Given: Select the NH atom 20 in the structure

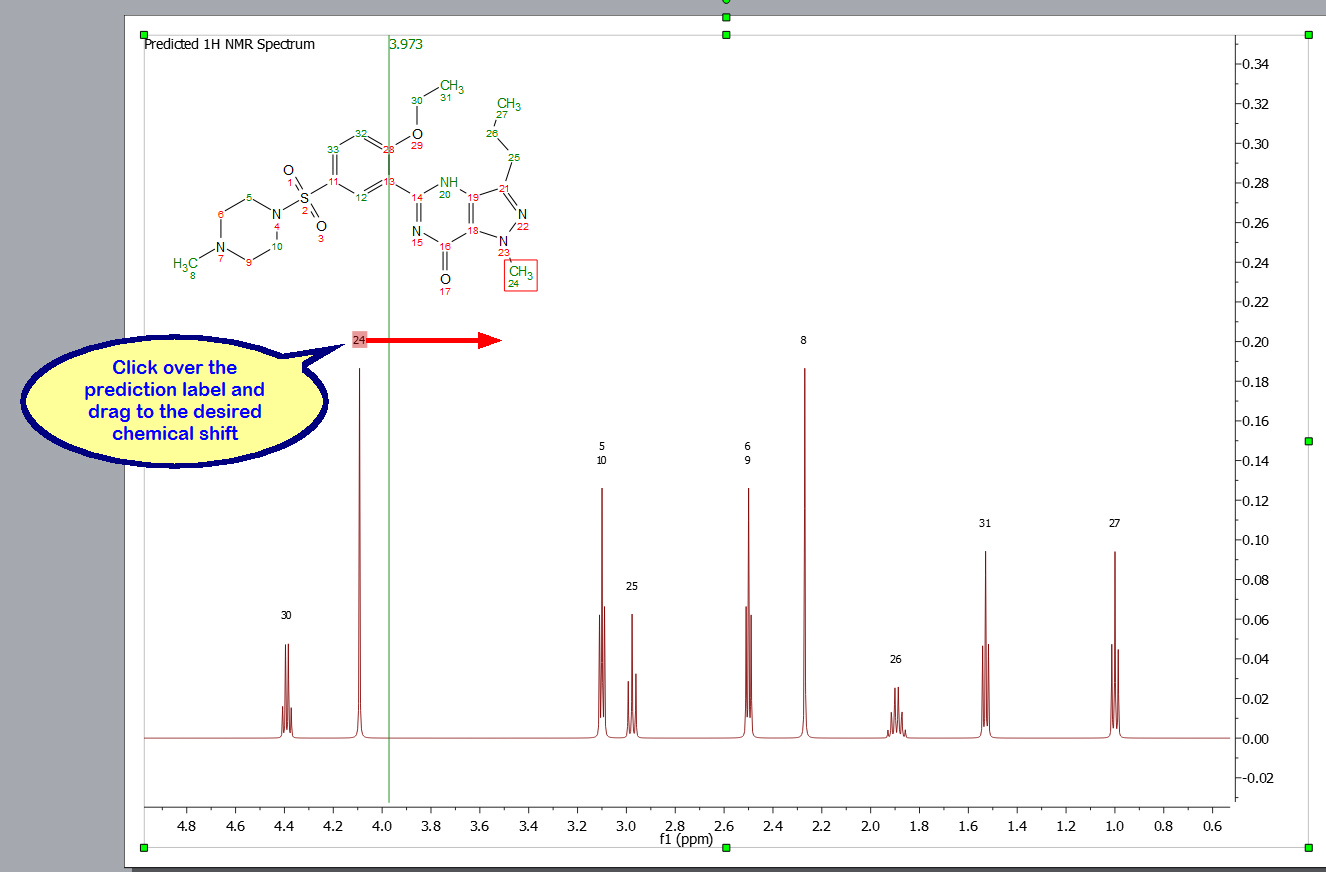Looking at the screenshot, I should click(449, 185).
